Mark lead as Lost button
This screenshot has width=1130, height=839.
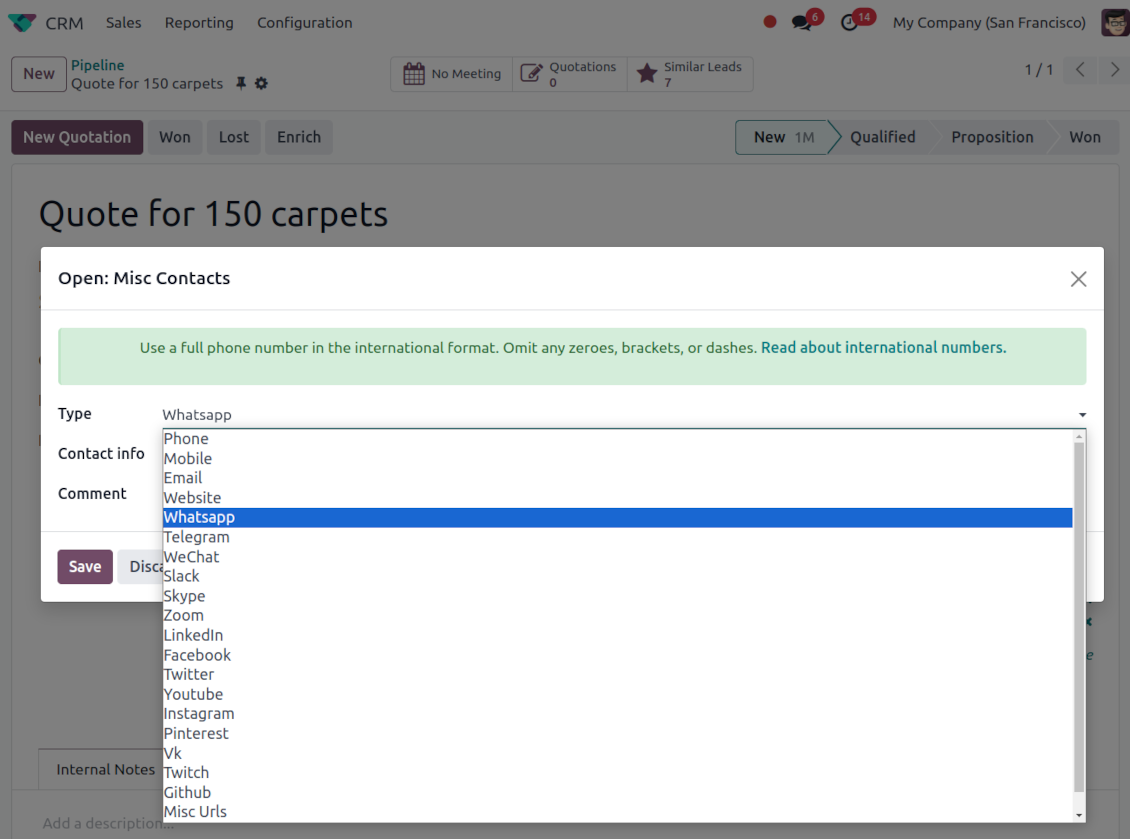[x=233, y=137]
